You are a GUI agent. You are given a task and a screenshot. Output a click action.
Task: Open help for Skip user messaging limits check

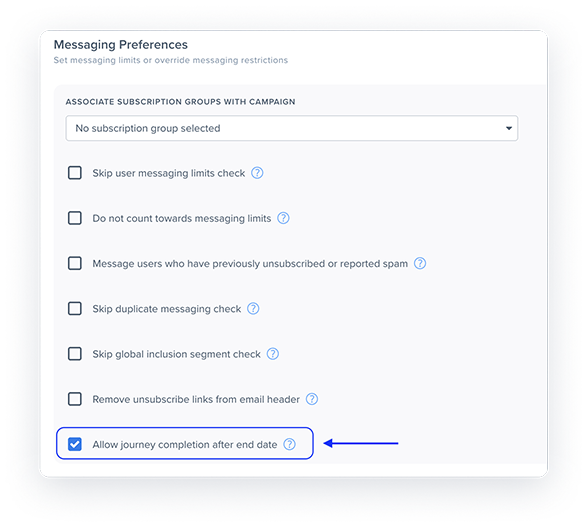tap(257, 173)
